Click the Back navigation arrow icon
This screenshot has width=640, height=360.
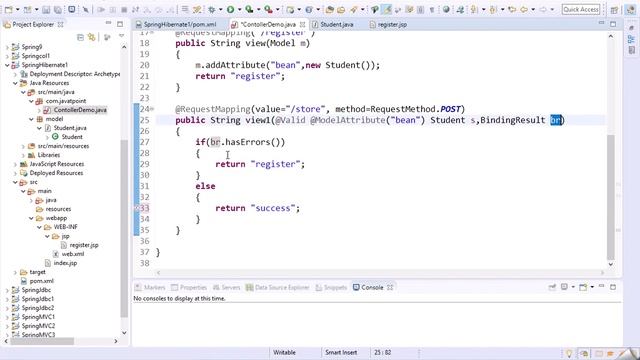(524, 9)
